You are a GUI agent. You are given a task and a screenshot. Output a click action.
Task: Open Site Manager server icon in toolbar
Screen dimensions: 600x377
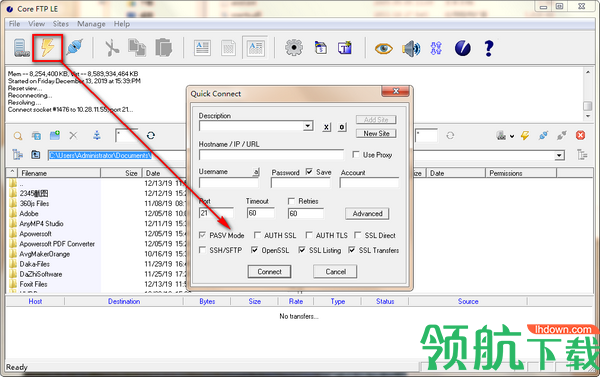click(21, 48)
